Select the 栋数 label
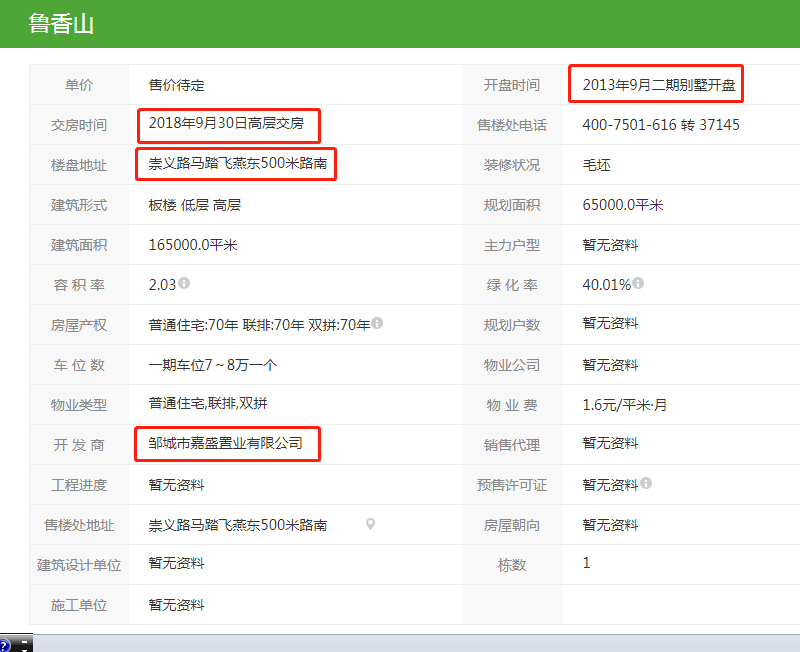800x652 pixels. point(512,565)
